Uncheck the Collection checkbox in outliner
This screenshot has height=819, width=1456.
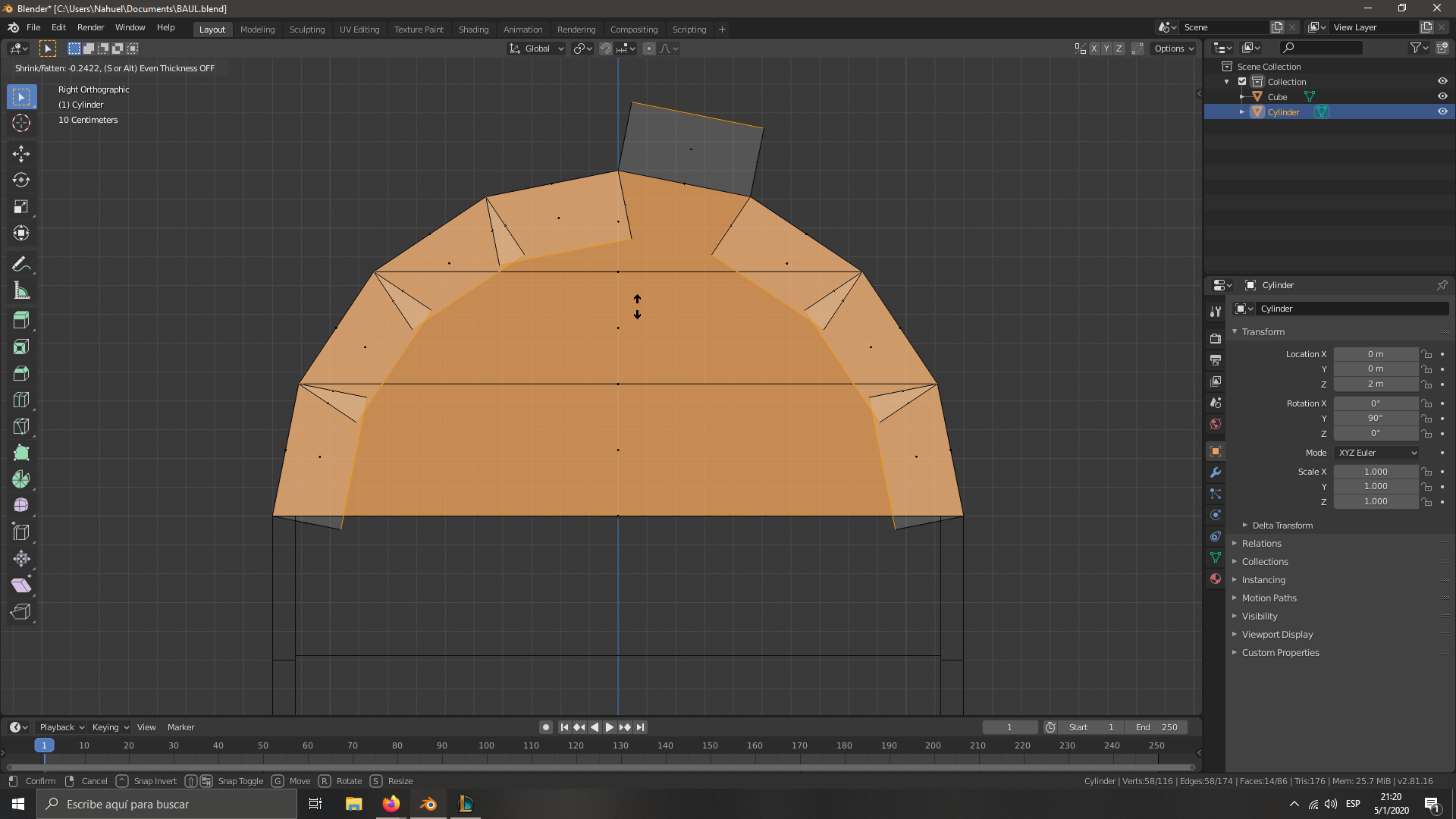[x=1242, y=81]
